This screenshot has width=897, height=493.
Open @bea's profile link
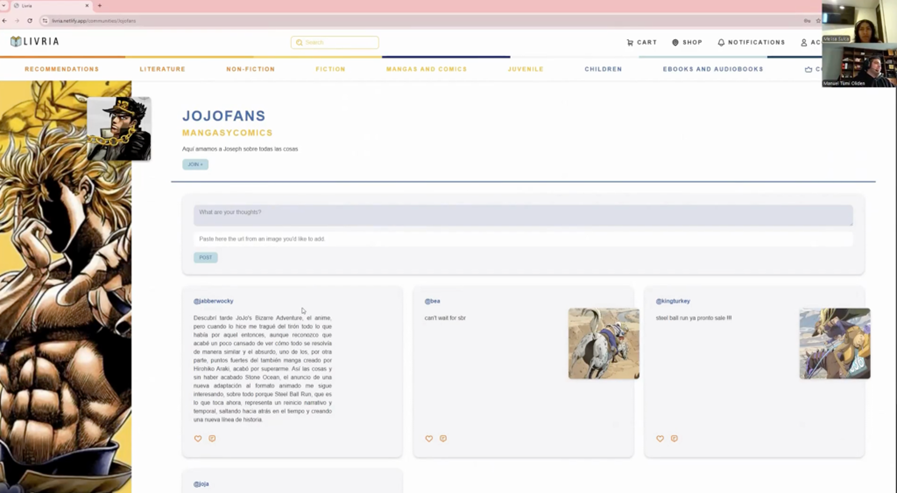(x=432, y=301)
